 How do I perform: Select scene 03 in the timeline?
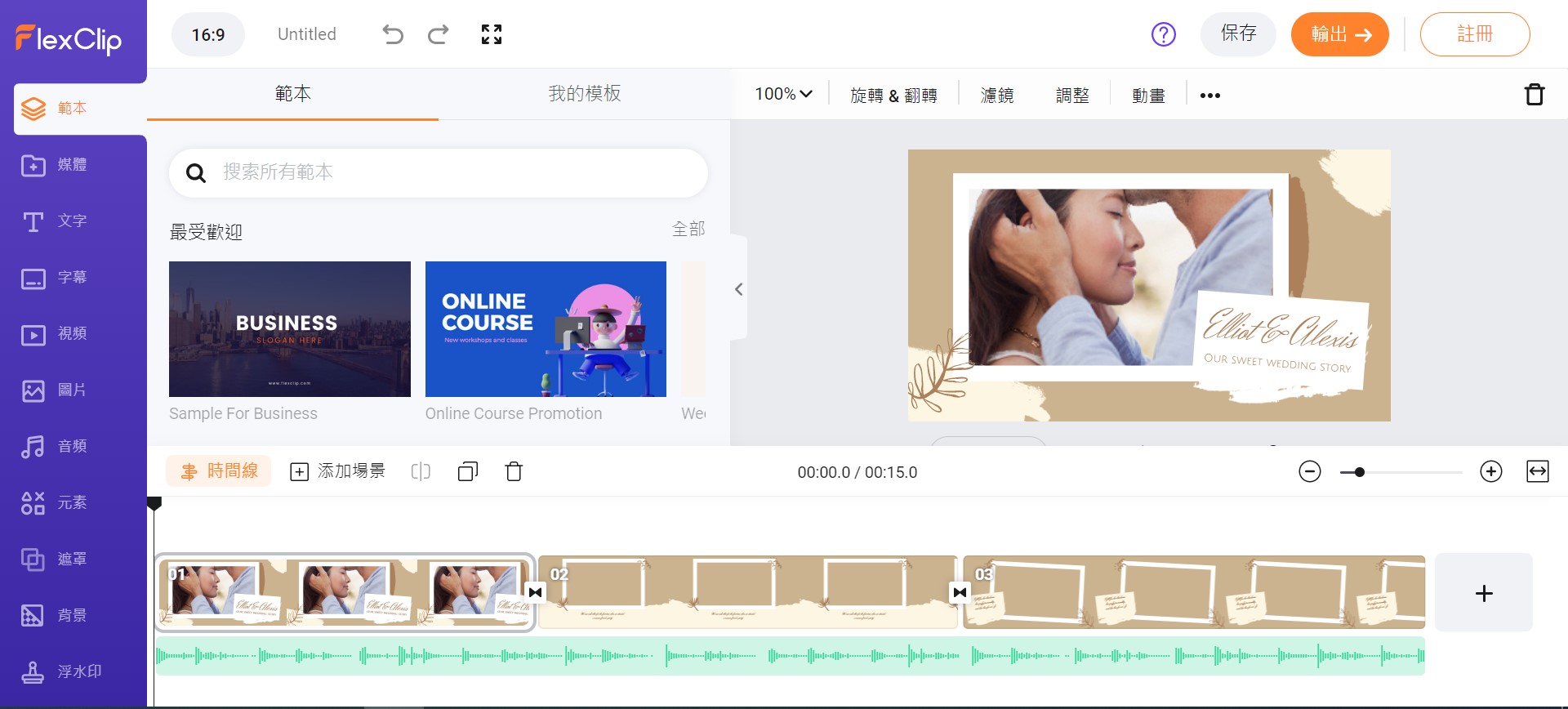coord(1194,592)
